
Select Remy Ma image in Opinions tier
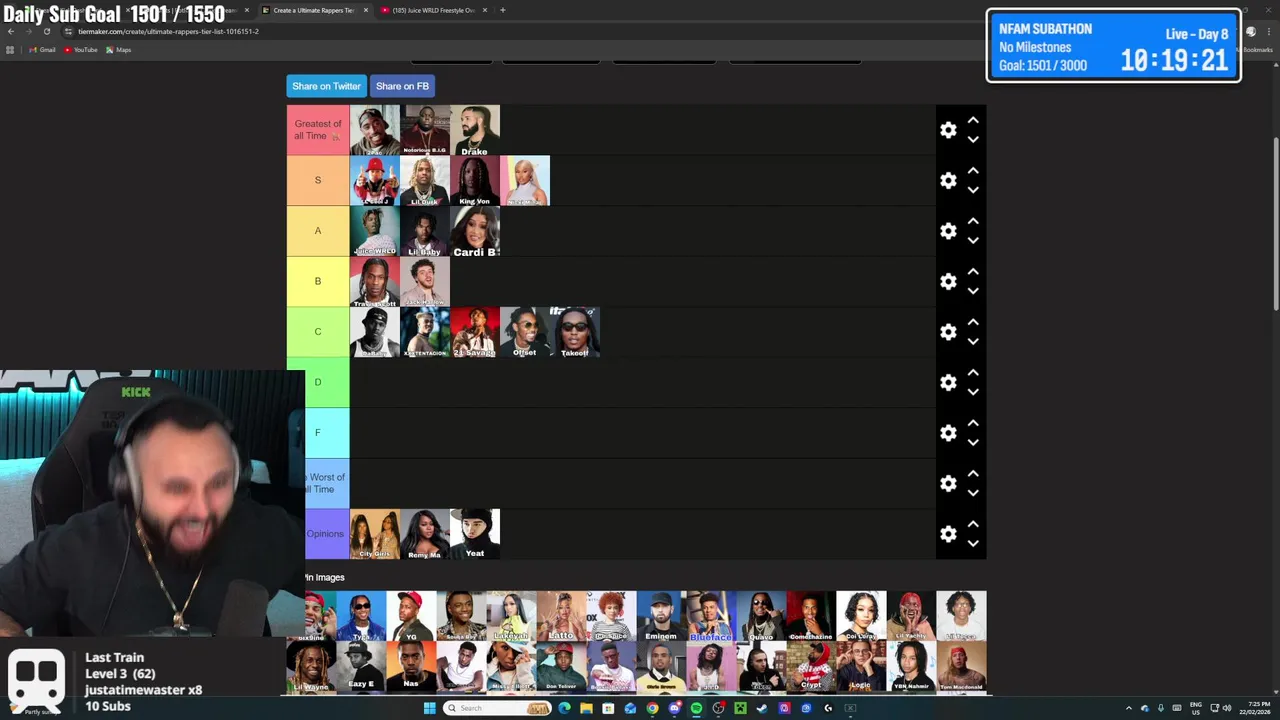tap(425, 534)
